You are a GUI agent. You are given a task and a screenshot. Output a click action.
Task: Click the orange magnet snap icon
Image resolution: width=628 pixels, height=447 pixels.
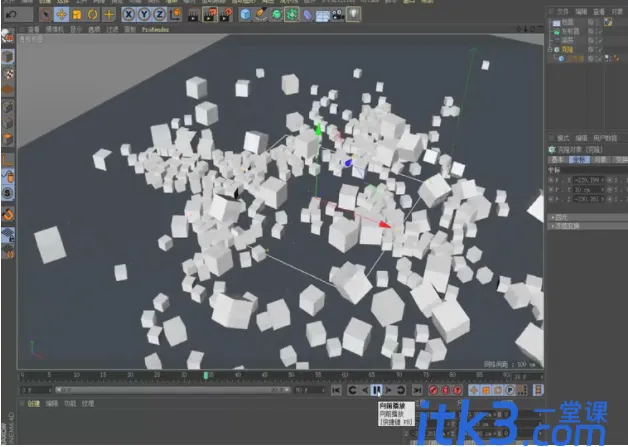[x=8, y=215]
